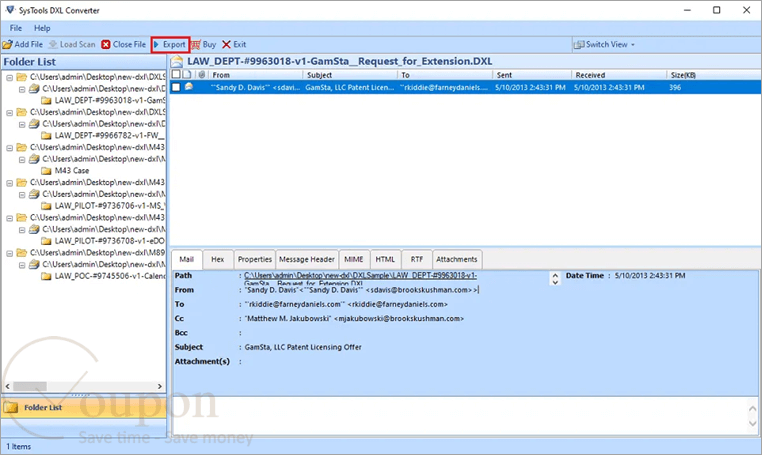
Task: Click the Exit toolbar button
Action: (234, 44)
